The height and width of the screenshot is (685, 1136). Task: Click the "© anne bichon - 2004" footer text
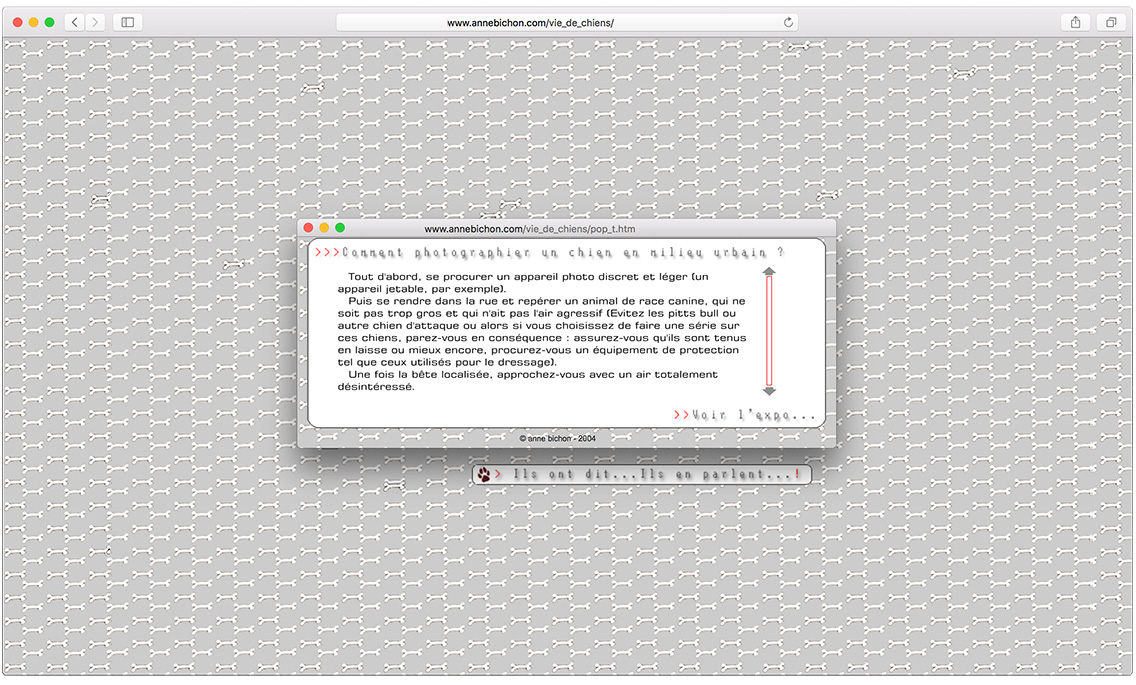(557, 438)
